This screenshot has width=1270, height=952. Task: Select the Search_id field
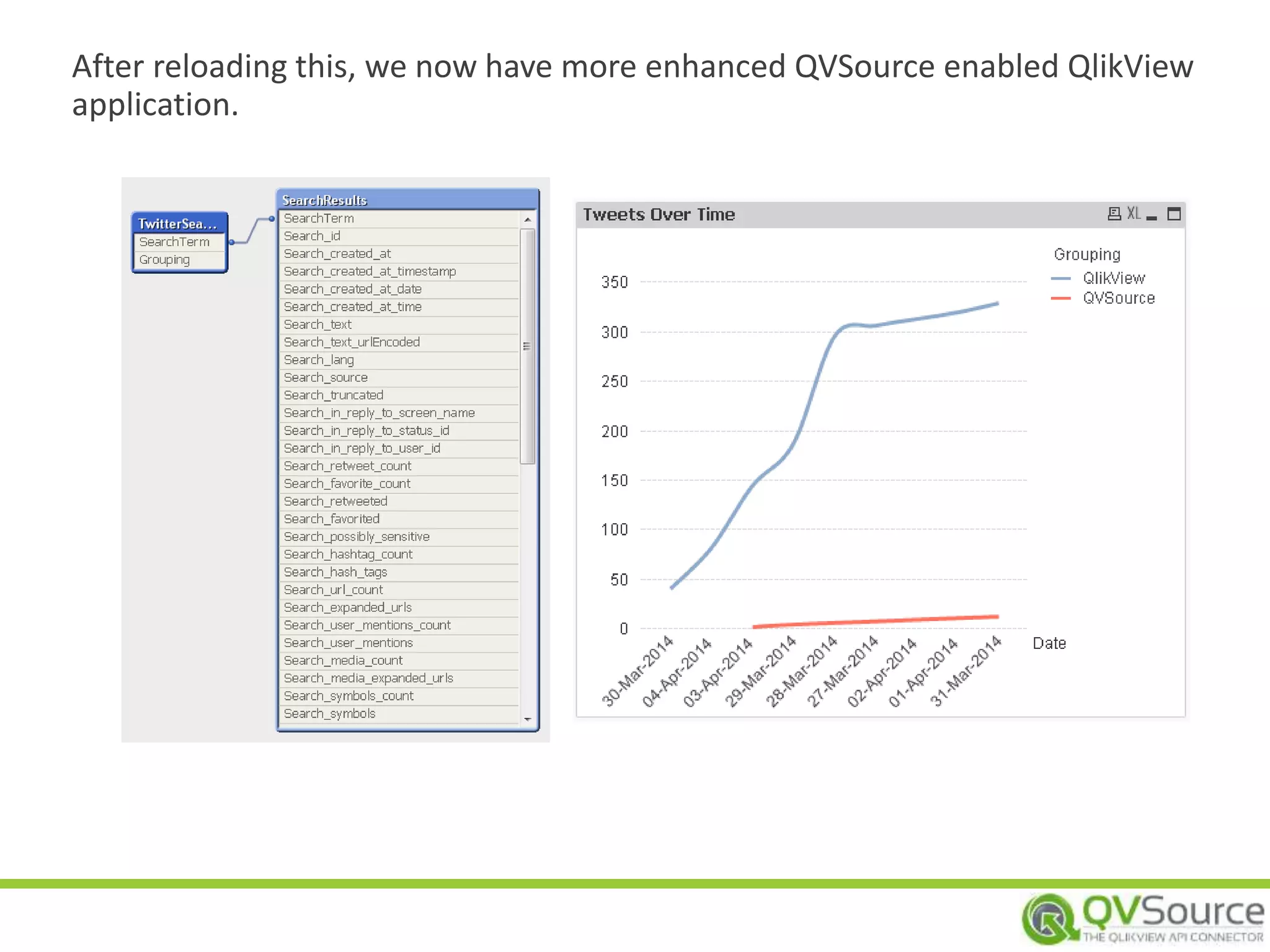click(x=399, y=236)
